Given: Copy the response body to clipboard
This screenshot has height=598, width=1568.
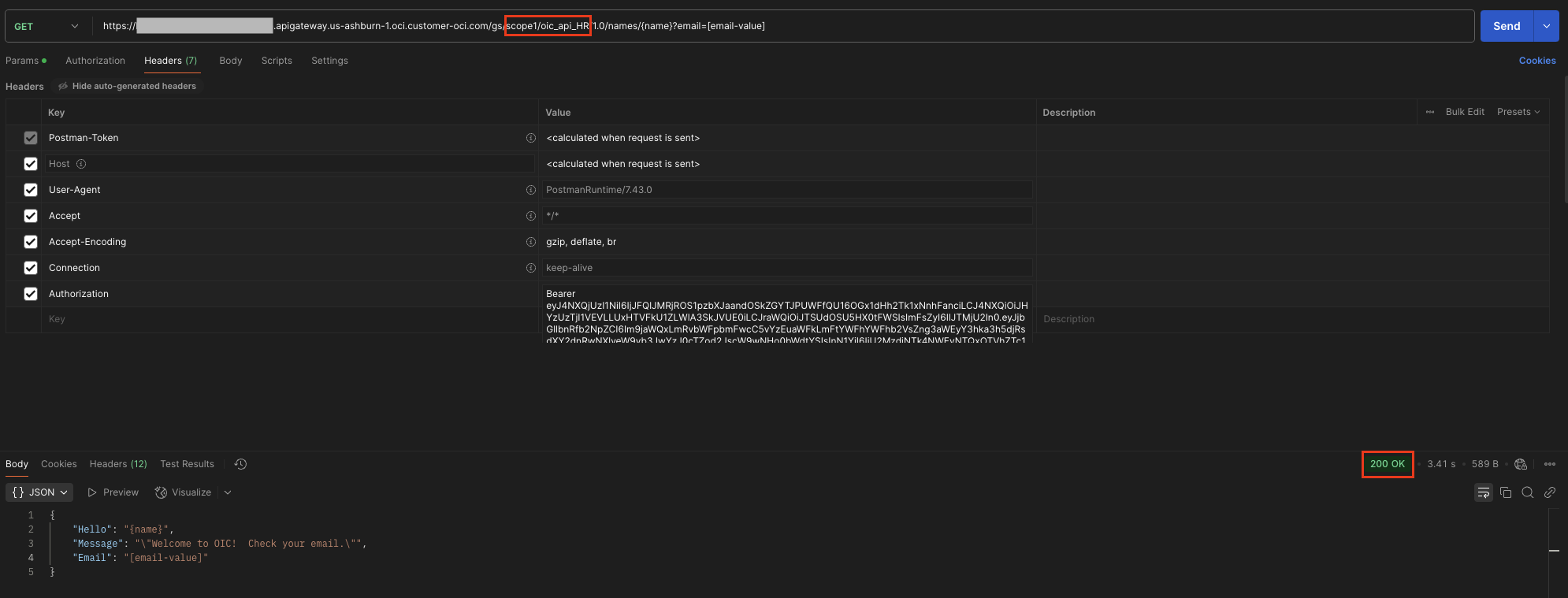Looking at the screenshot, I should point(1506,492).
